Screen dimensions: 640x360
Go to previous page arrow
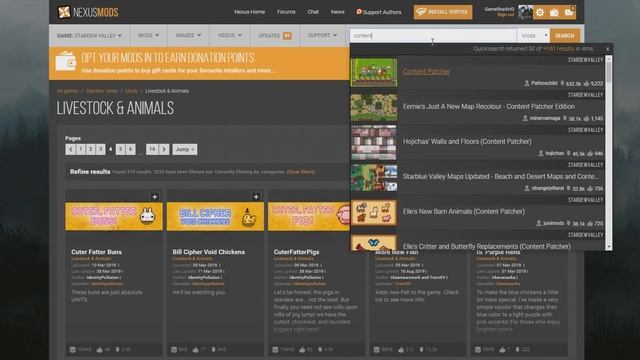coord(70,149)
